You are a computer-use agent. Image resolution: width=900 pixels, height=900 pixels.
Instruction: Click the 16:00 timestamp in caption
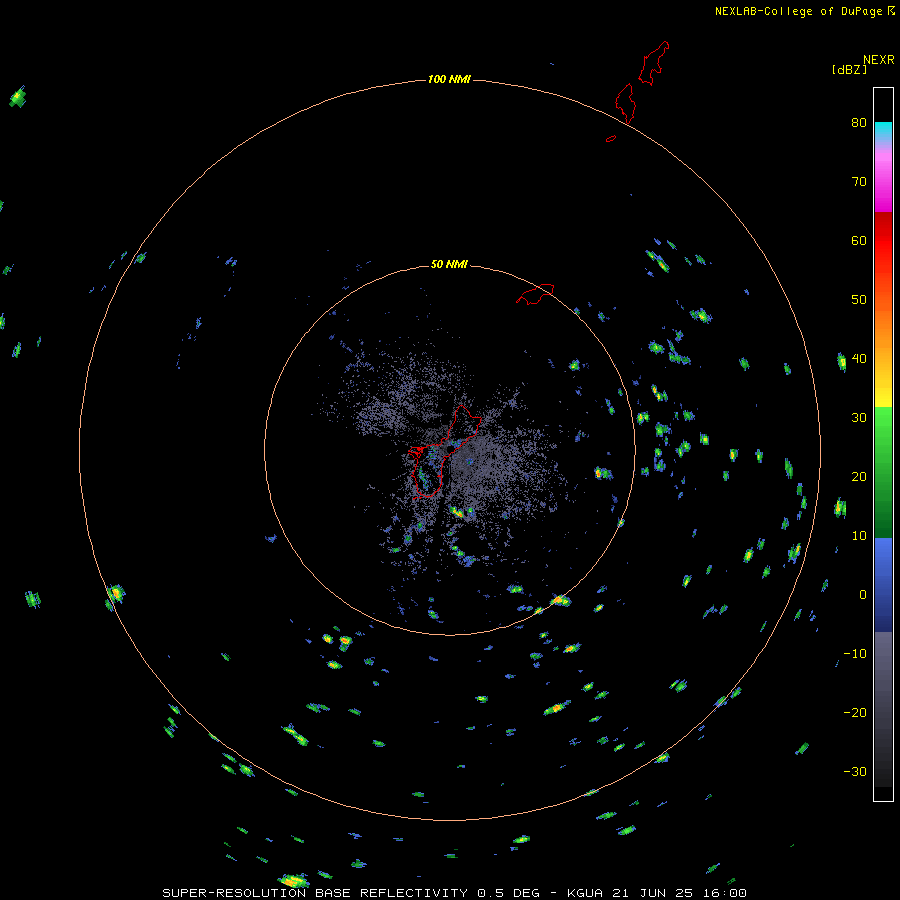[x=723, y=893]
